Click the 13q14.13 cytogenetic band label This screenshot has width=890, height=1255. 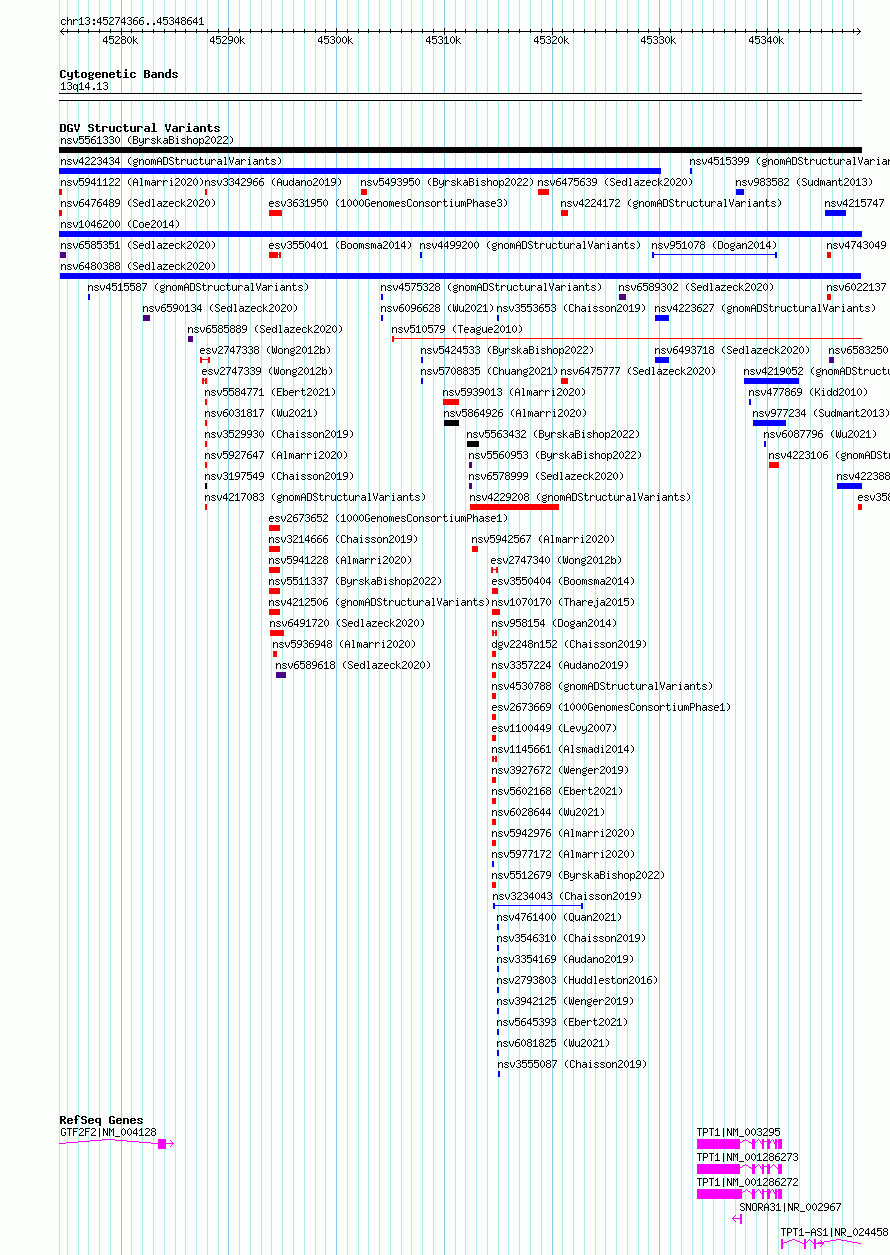coord(84,86)
